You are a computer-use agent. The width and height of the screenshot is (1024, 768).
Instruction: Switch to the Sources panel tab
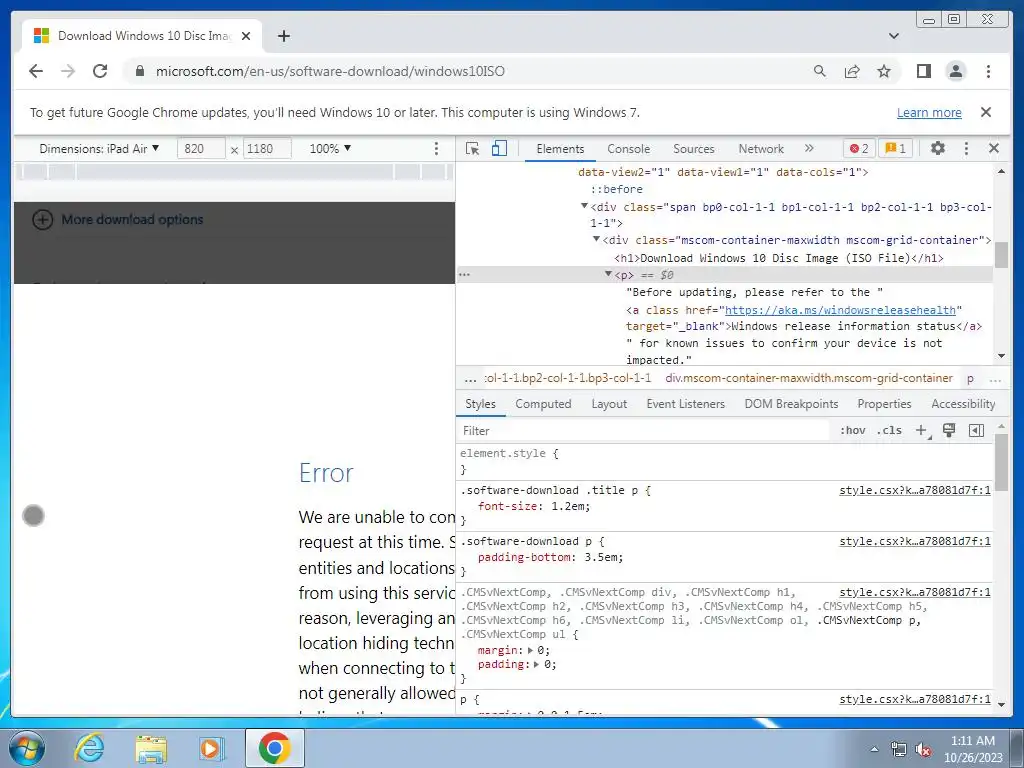coord(694,149)
